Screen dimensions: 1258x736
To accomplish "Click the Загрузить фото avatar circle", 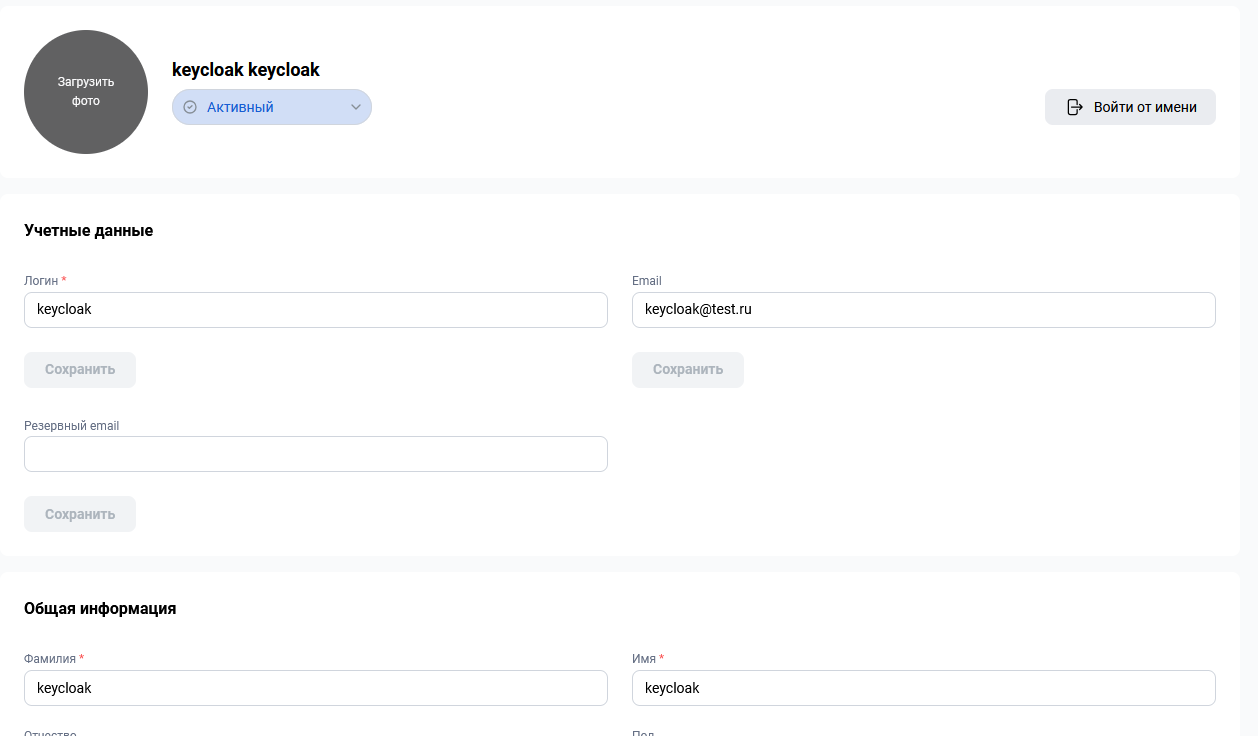I will point(86,92).
